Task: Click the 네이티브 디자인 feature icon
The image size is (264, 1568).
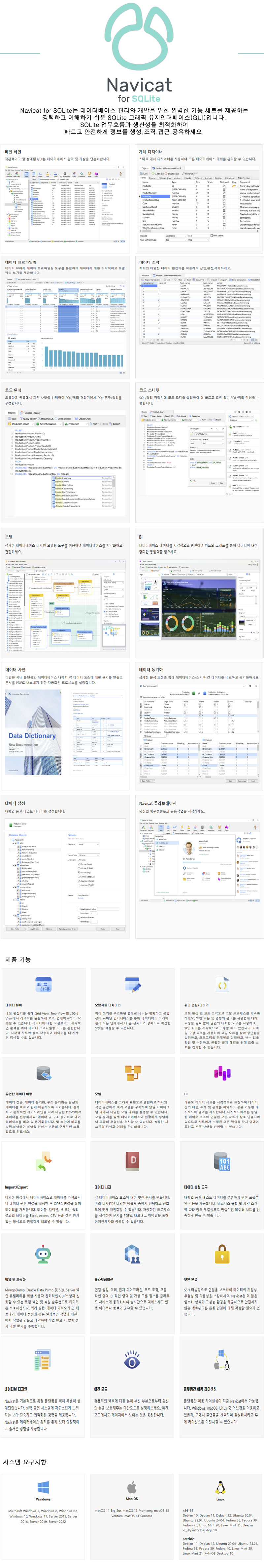Action: [x=43, y=1360]
